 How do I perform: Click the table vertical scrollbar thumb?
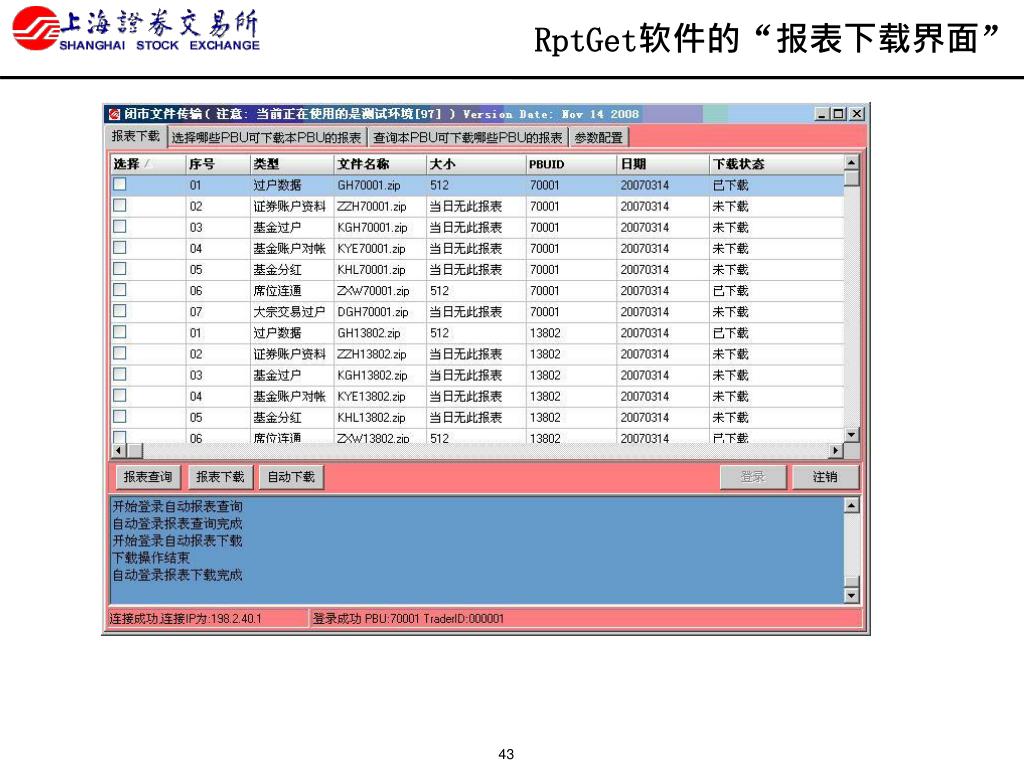(x=851, y=178)
